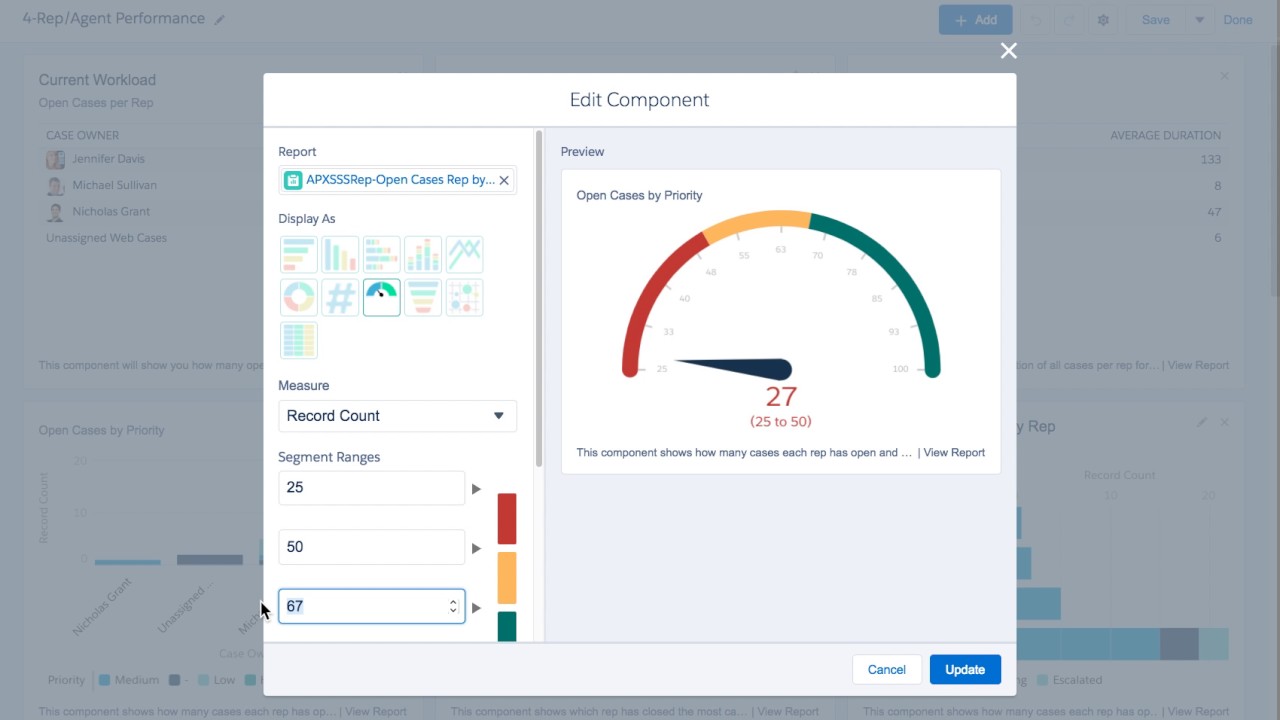This screenshot has height=720, width=1280.
Task: Click the left panel vertical scrollbar
Action: 539,298
